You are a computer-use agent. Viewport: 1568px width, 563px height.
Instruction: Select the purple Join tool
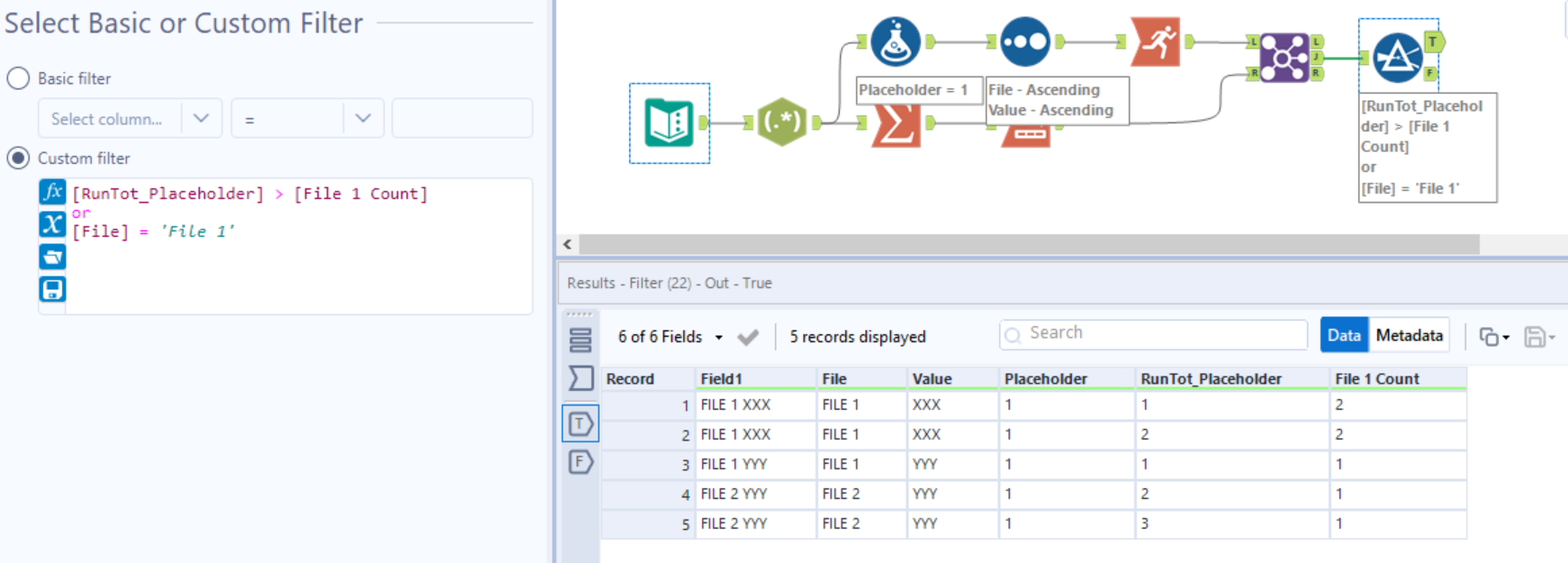[1284, 58]
